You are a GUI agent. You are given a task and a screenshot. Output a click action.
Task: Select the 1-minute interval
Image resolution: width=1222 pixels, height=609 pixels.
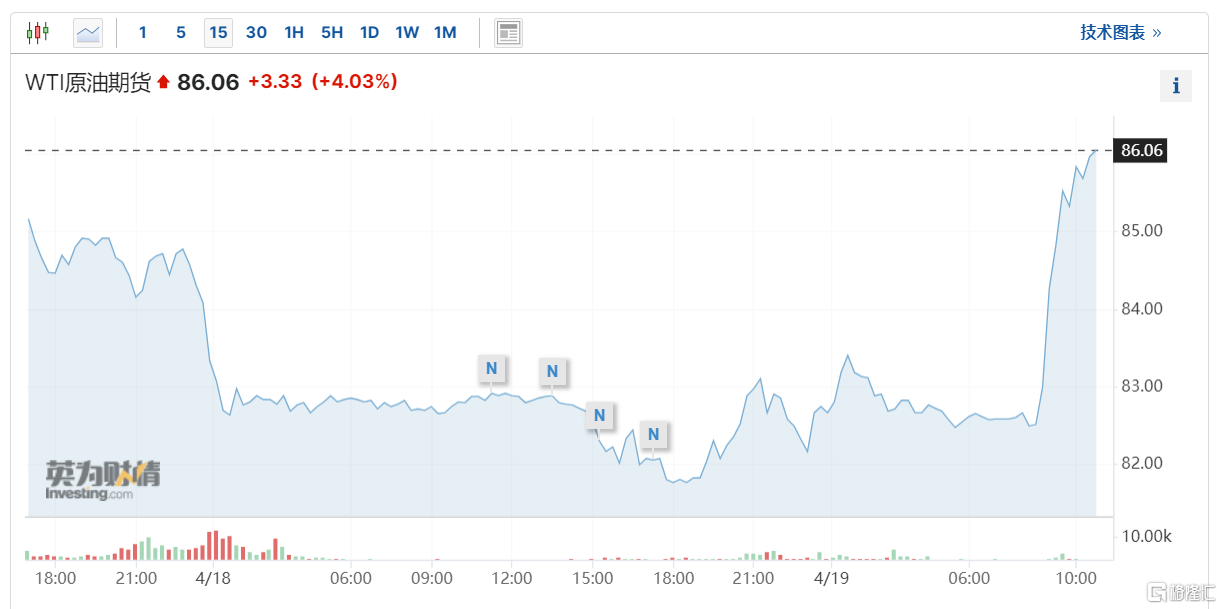pos(143,33)
